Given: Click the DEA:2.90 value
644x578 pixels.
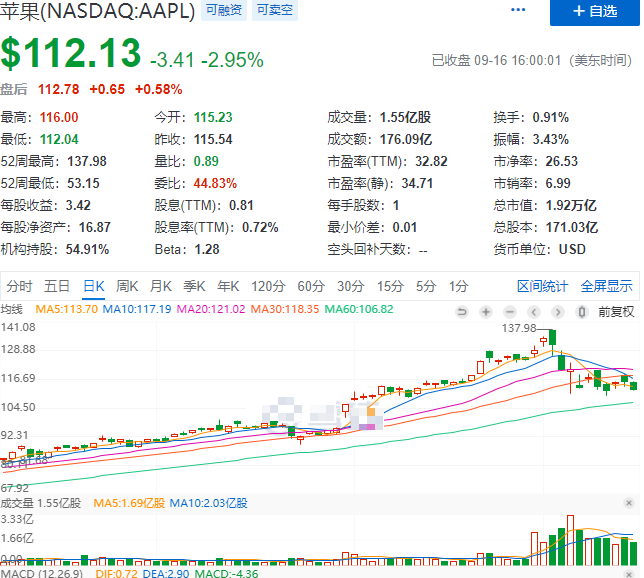Looking at the screenshot, I should 166,573.
